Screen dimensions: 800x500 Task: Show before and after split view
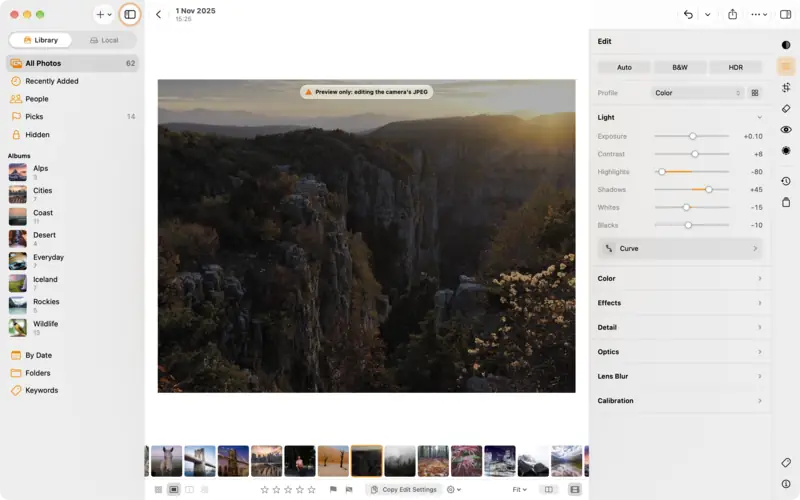[548, 489]
